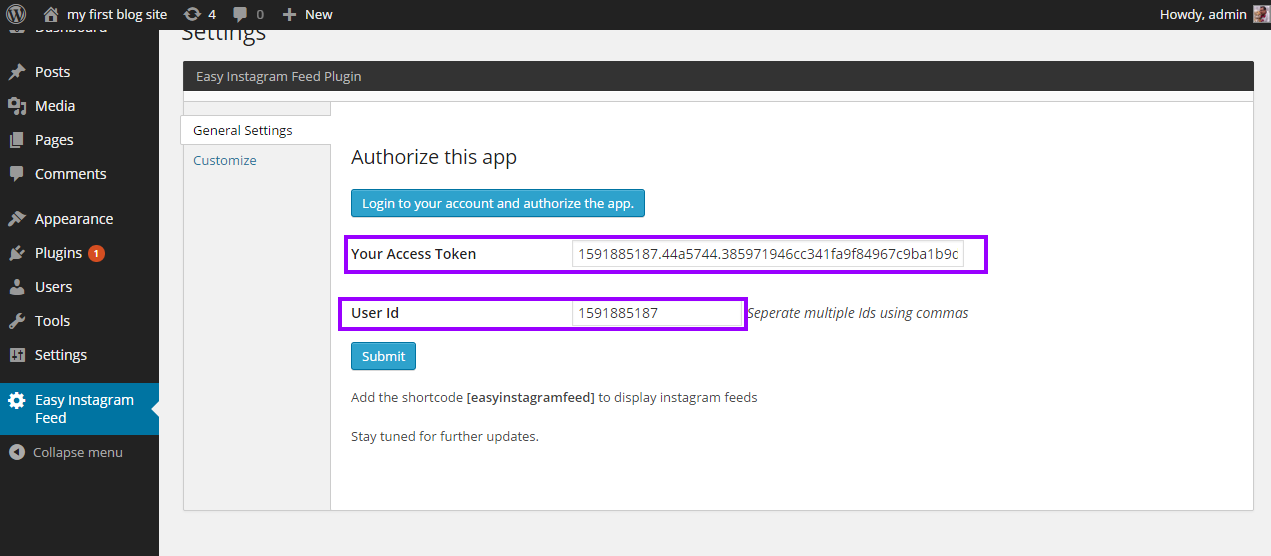The image size is (1271, 556).
Task: Click the User Id input field
Action: (657, 313)
